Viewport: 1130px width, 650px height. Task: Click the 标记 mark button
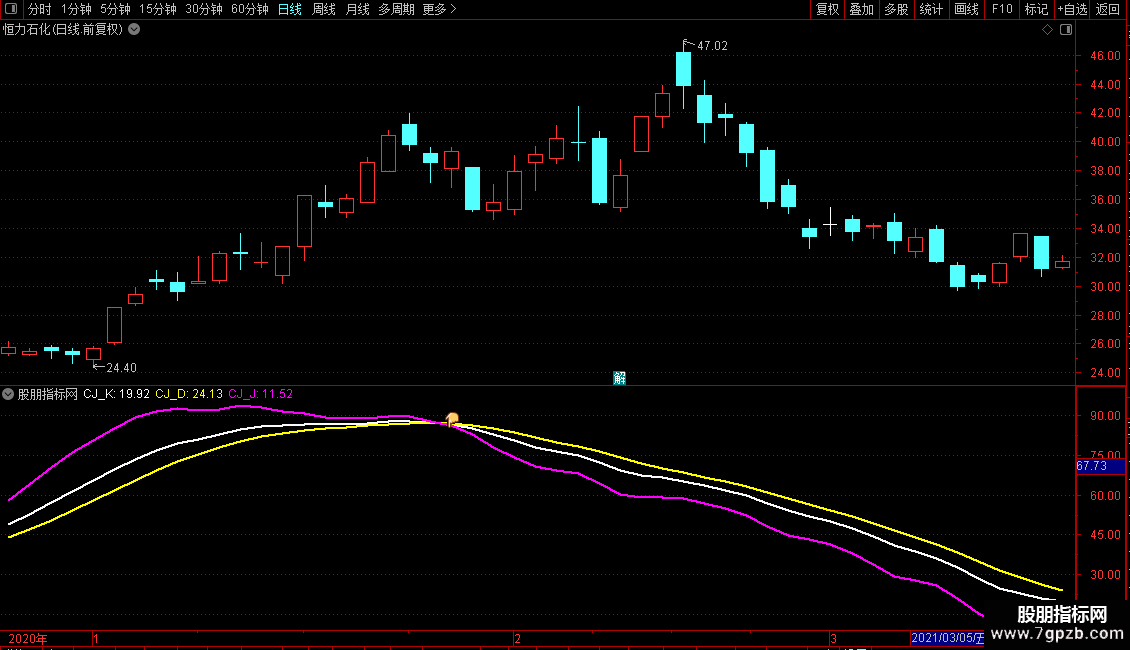[x=1036, y=9]
